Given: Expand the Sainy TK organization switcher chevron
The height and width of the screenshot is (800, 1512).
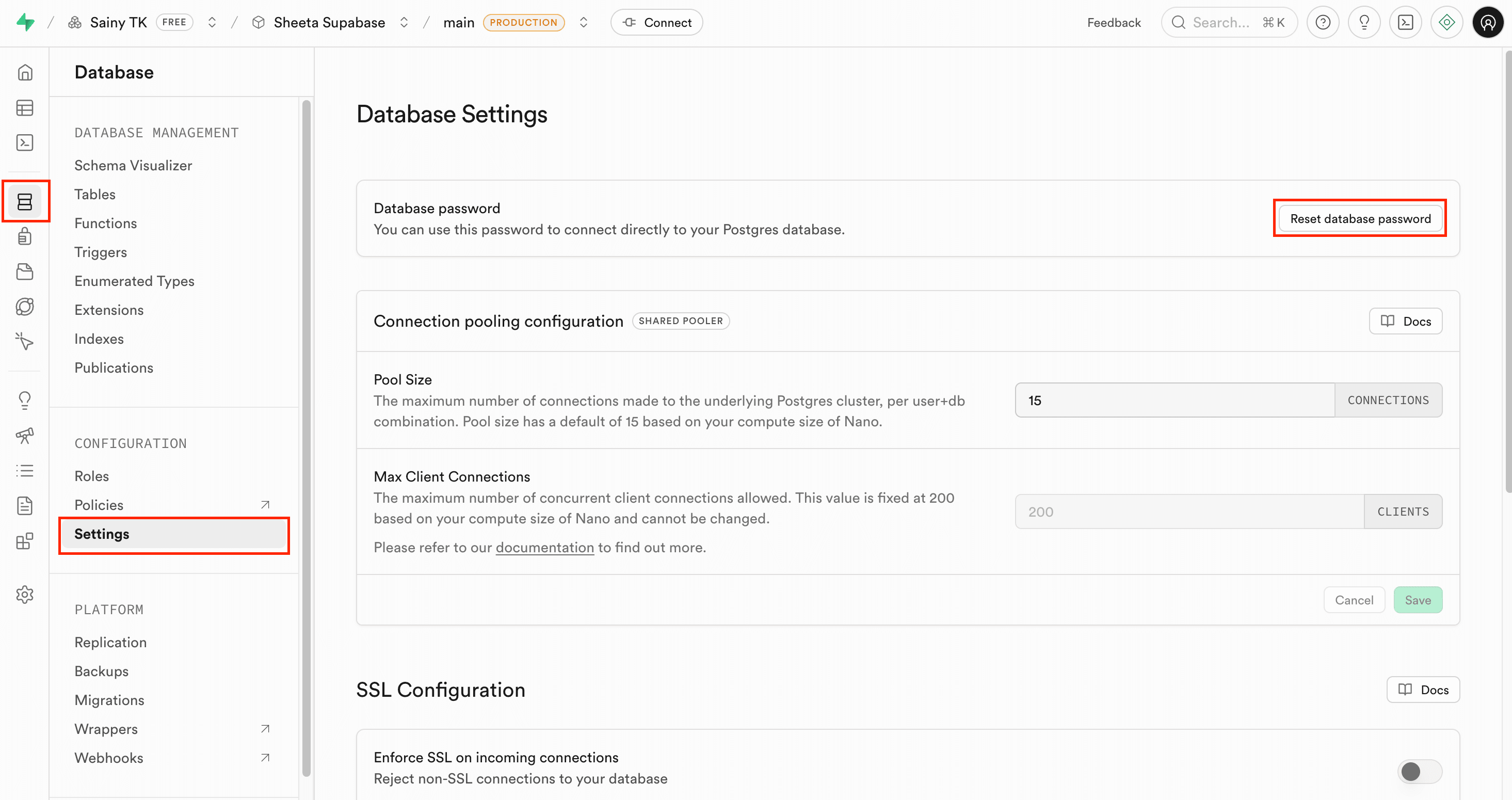Looking at the screenshot, I should click(x=212, y=22).
